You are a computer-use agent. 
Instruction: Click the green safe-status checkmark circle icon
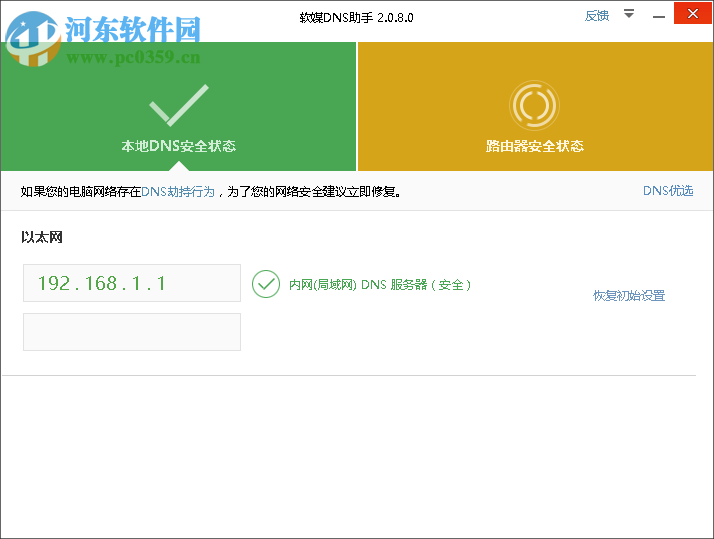266,284
